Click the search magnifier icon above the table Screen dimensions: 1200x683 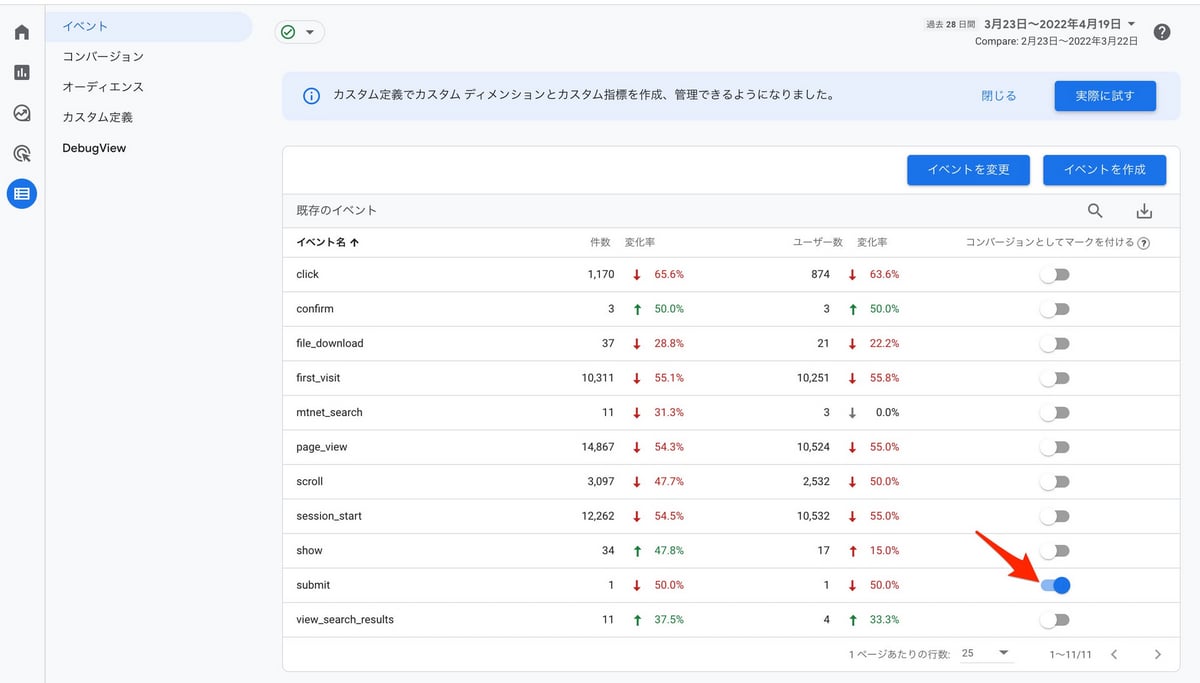[1095, 210]
